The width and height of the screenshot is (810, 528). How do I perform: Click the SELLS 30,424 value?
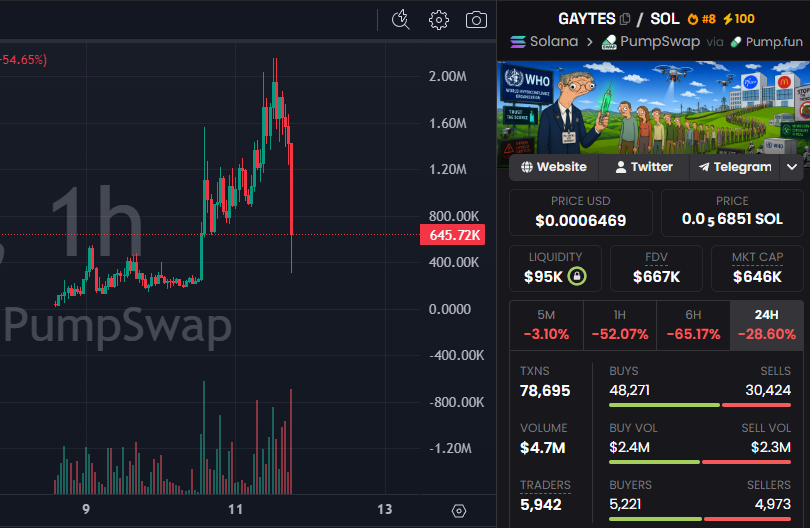pyautogui.click(x=768, y=390)
